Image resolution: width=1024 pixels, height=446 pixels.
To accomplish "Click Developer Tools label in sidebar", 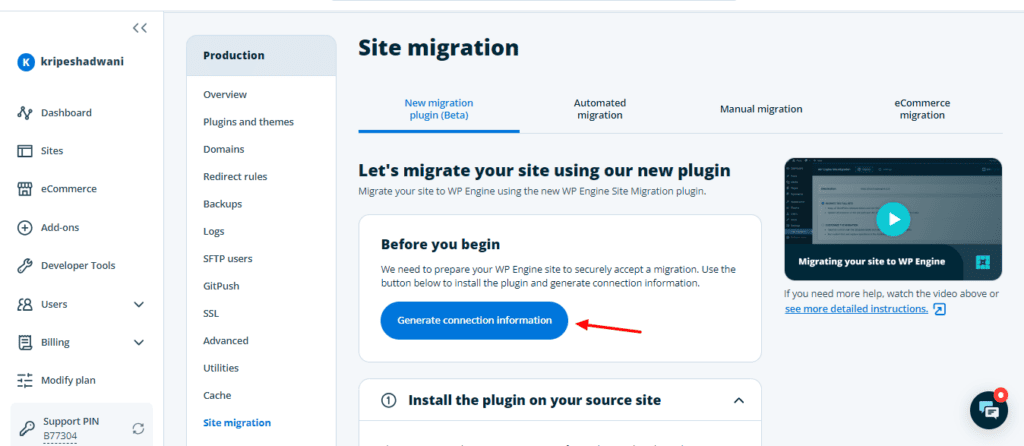I will tap(78, 266).
